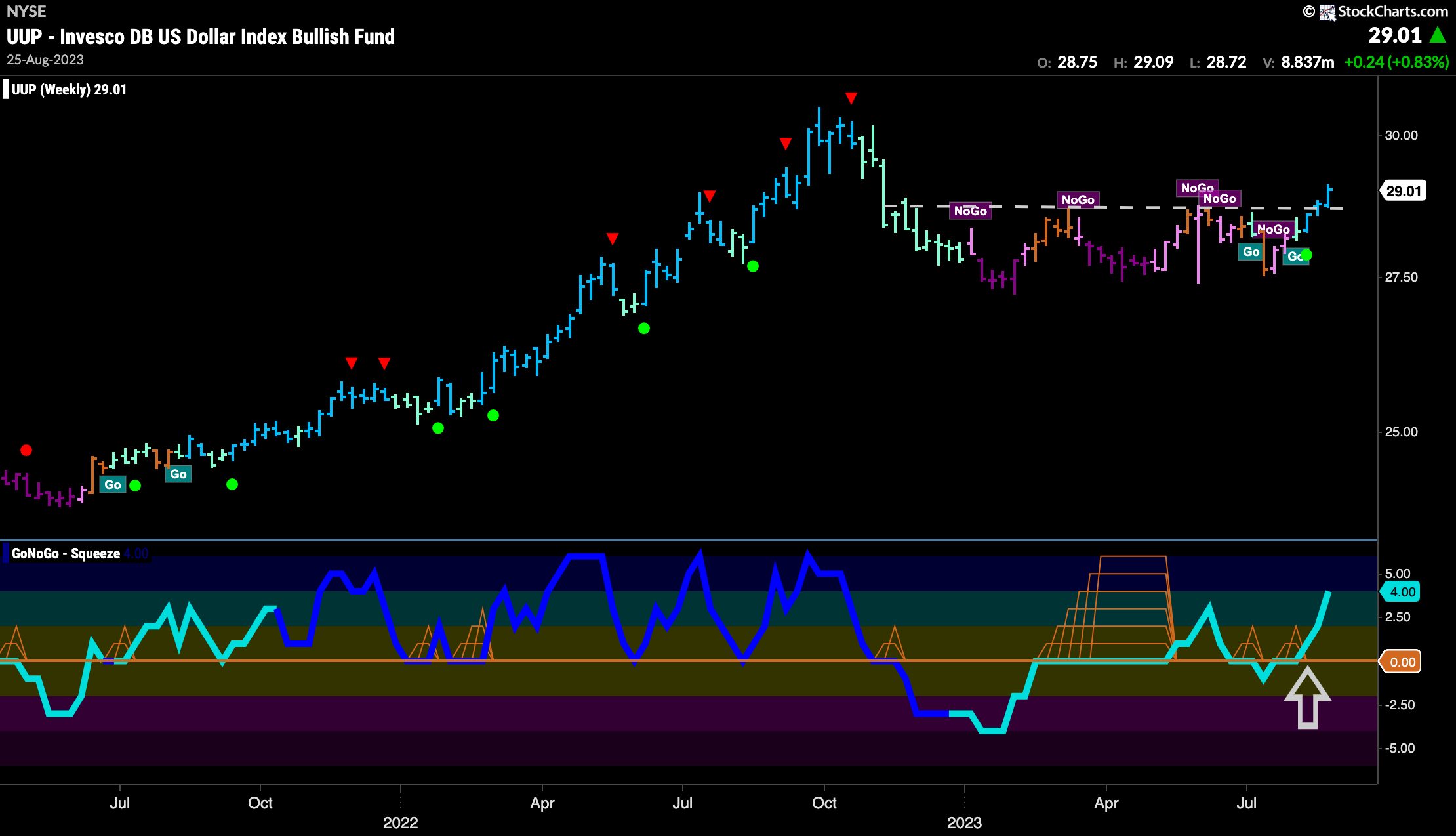Click the UUP (Weekly) 29.01 legend
Image resolution: width=1456 pixels, height=836 pixels.
69,89
